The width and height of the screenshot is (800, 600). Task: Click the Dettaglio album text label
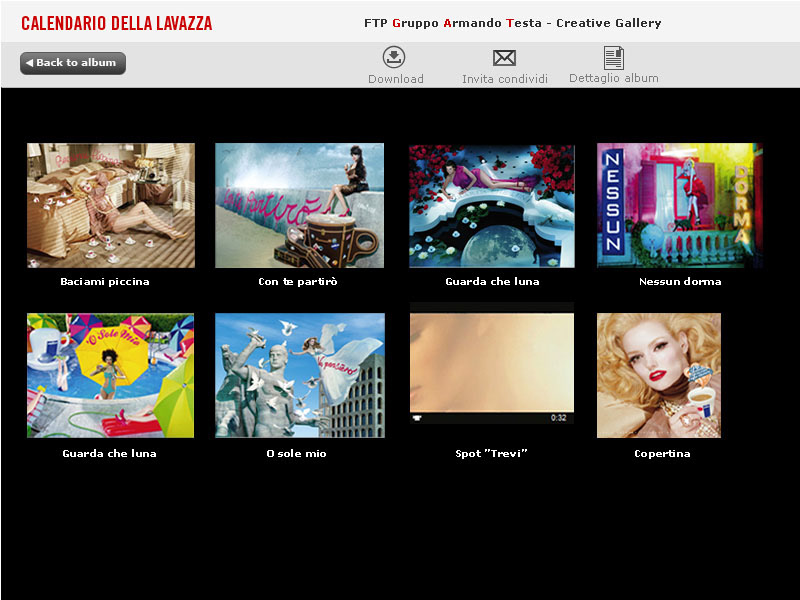tap(614, 78)
